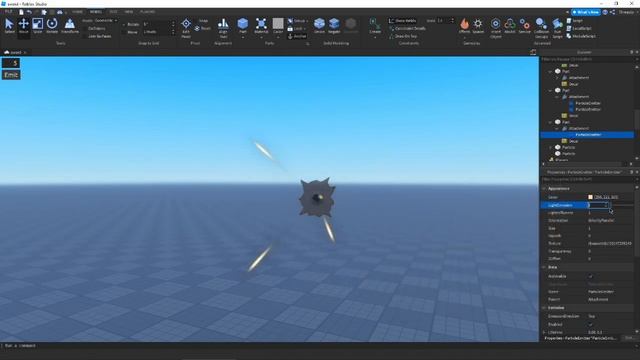Screen dimensions: 640x360
Task: Toggle the Archivable property checkbox
Action: point(590,276)
